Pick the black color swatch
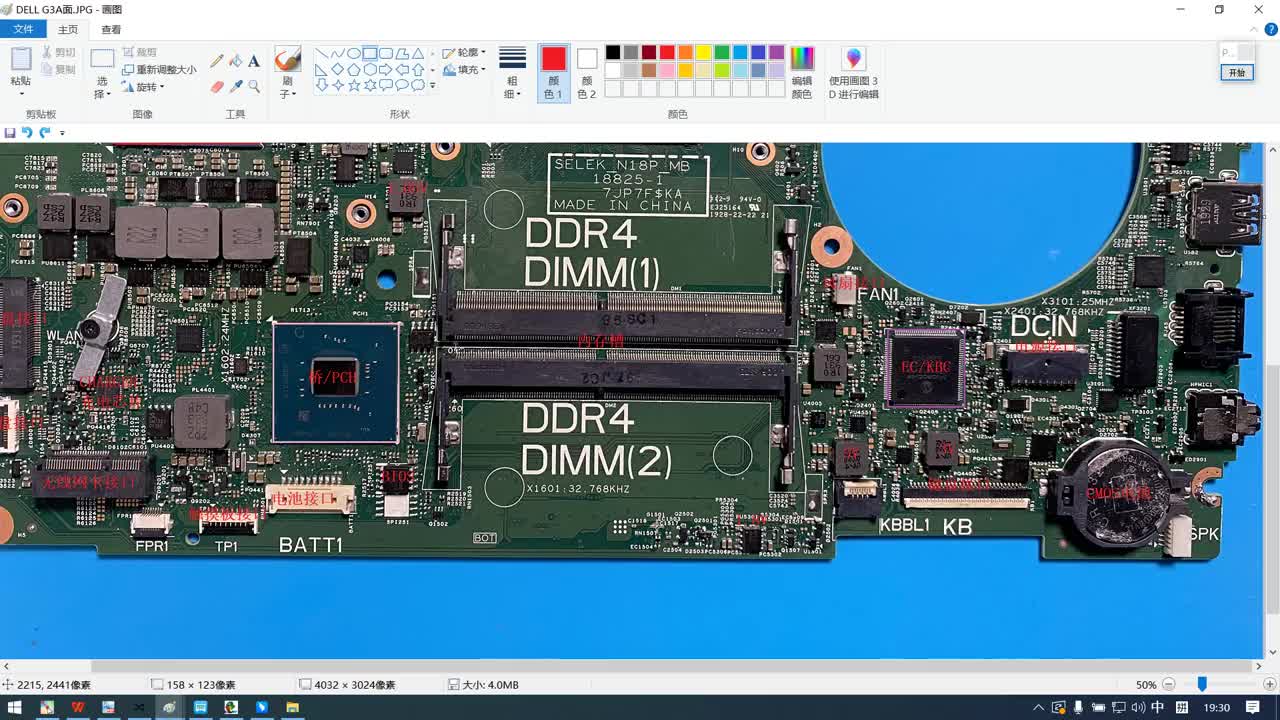 click(613, 52)
